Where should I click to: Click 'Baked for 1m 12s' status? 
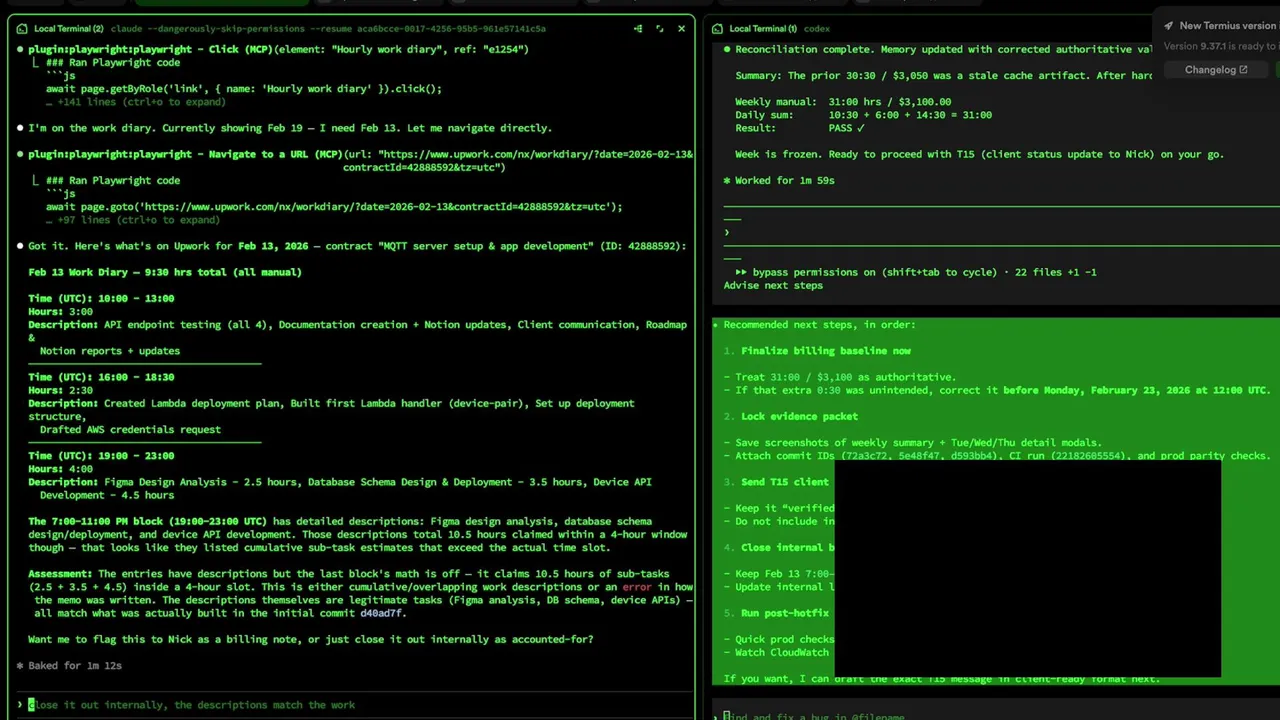[x=69, y=666]
